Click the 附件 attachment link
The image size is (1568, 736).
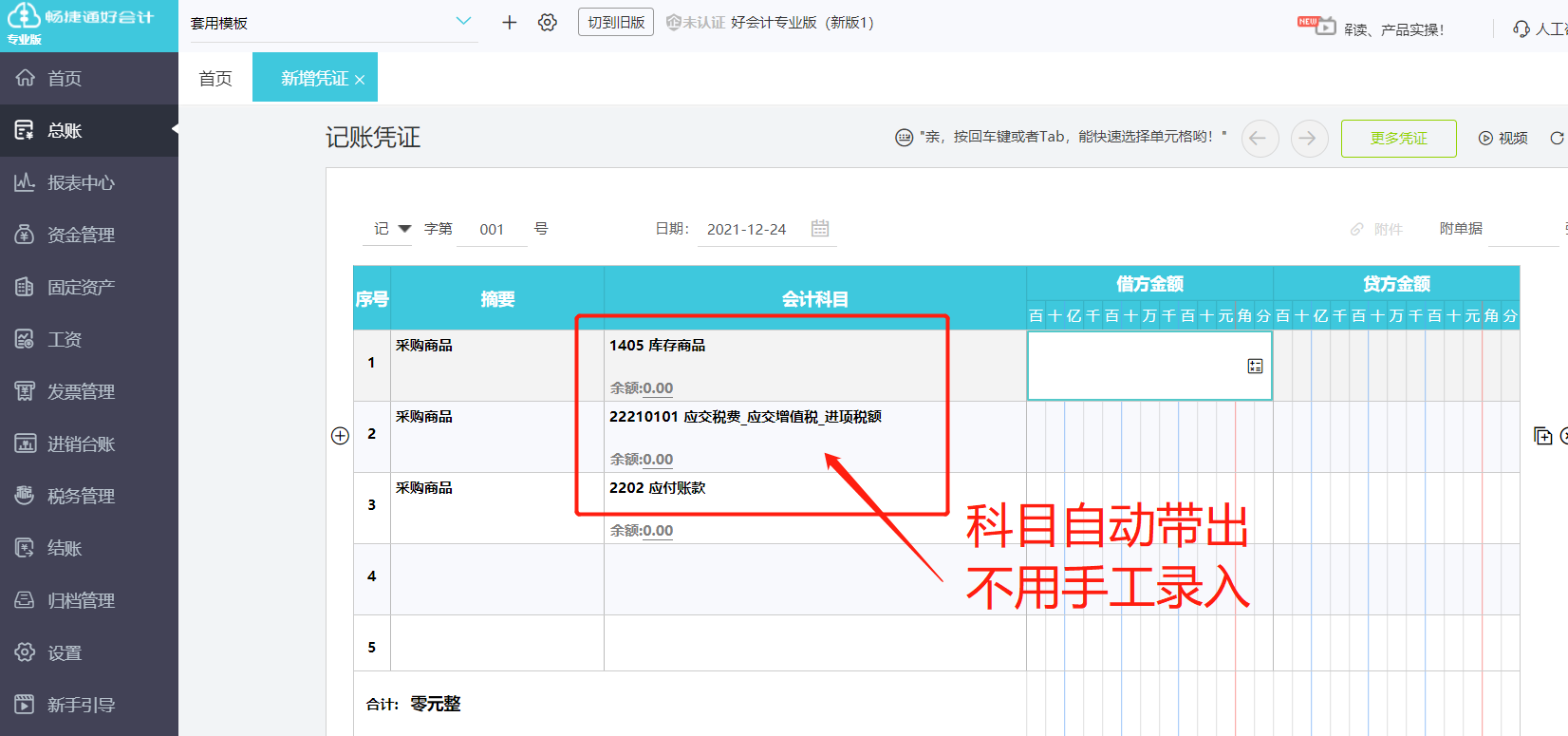coord(1377,229)
